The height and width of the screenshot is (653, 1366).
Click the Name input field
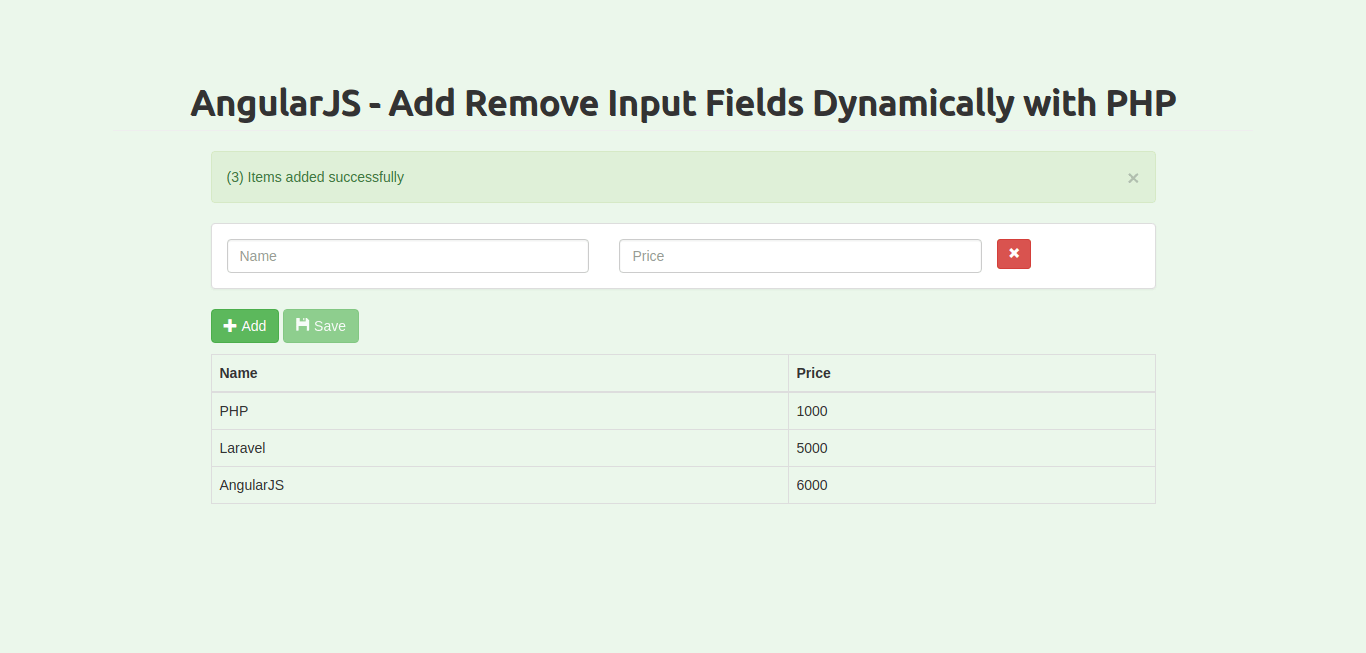(x=407, y=256)
